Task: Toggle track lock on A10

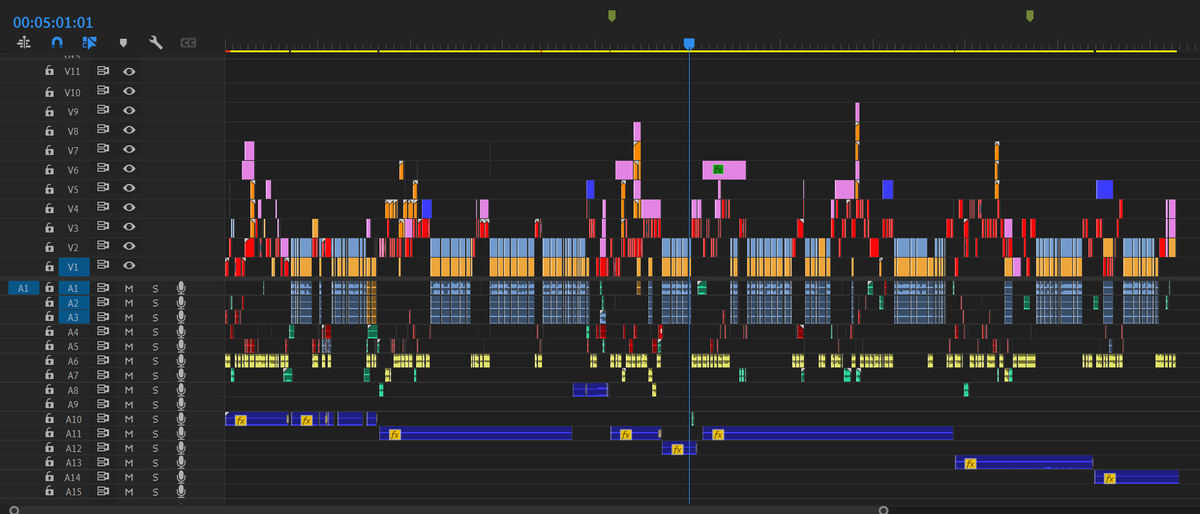Action: (x=49, y=419)
